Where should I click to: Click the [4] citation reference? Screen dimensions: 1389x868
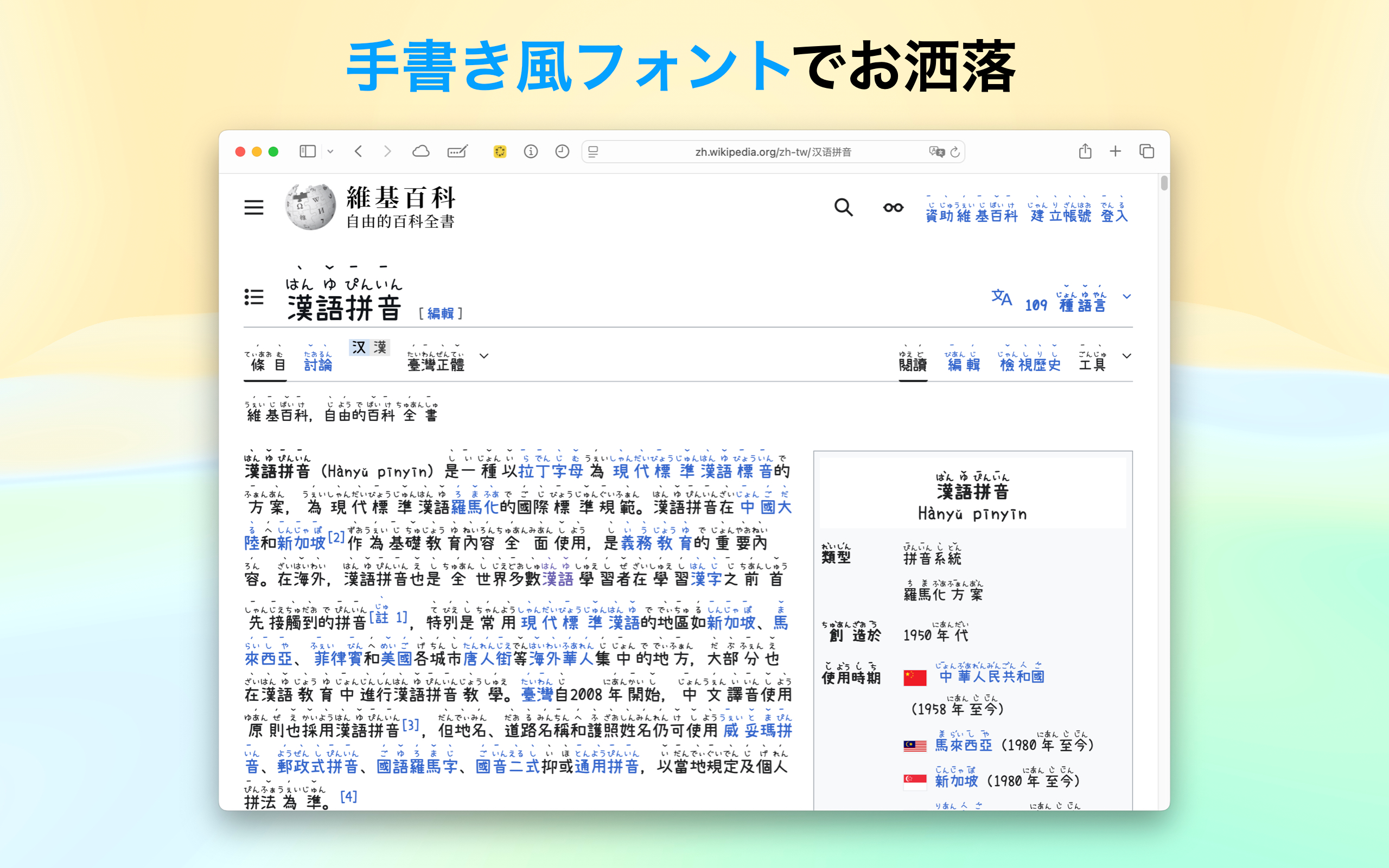pos(348,797)
